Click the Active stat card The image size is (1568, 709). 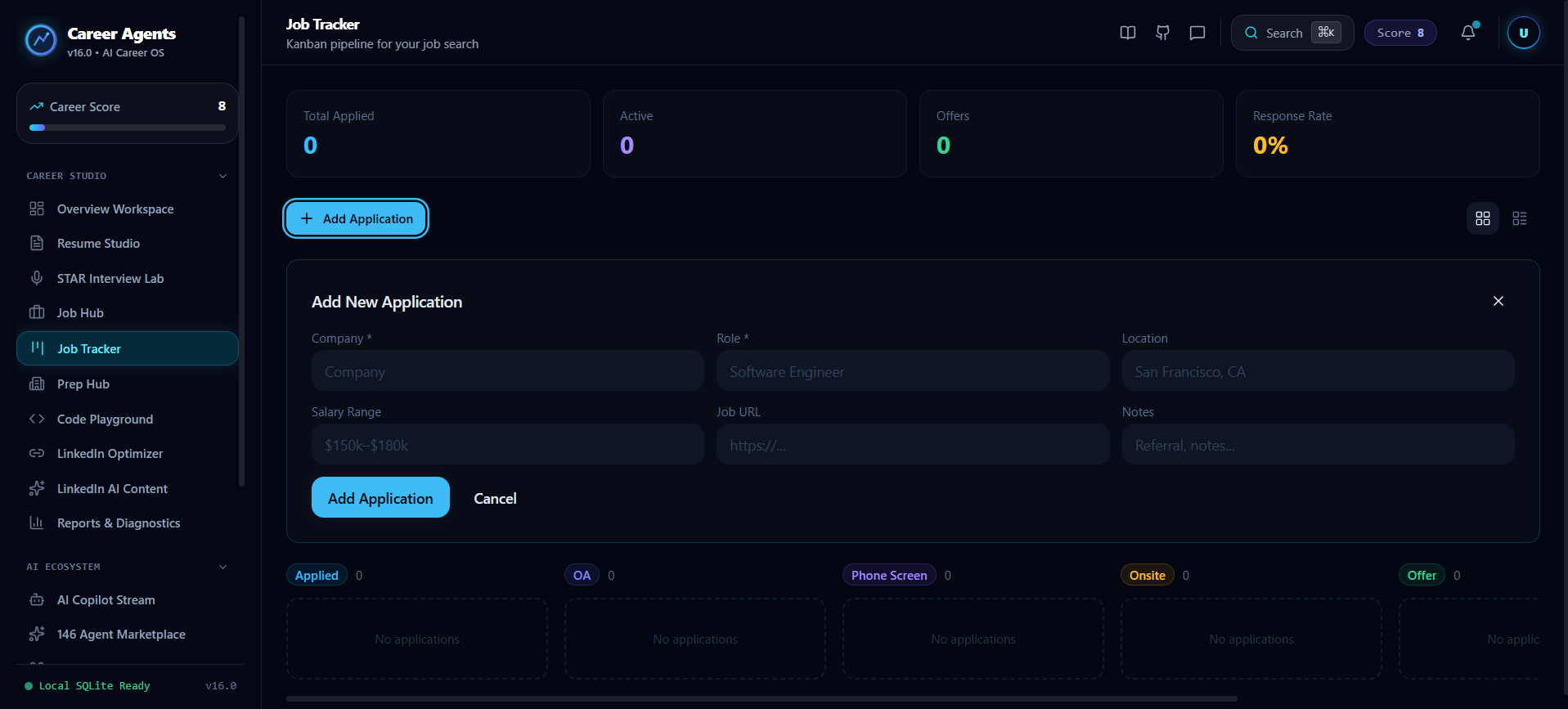click(x=755, y=133)
